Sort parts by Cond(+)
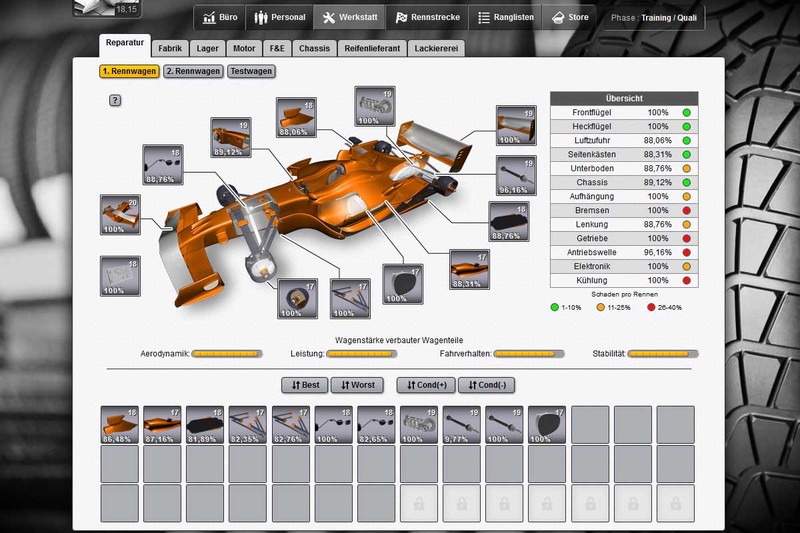This screenshot has width=800, height=533. coord(426,385)
